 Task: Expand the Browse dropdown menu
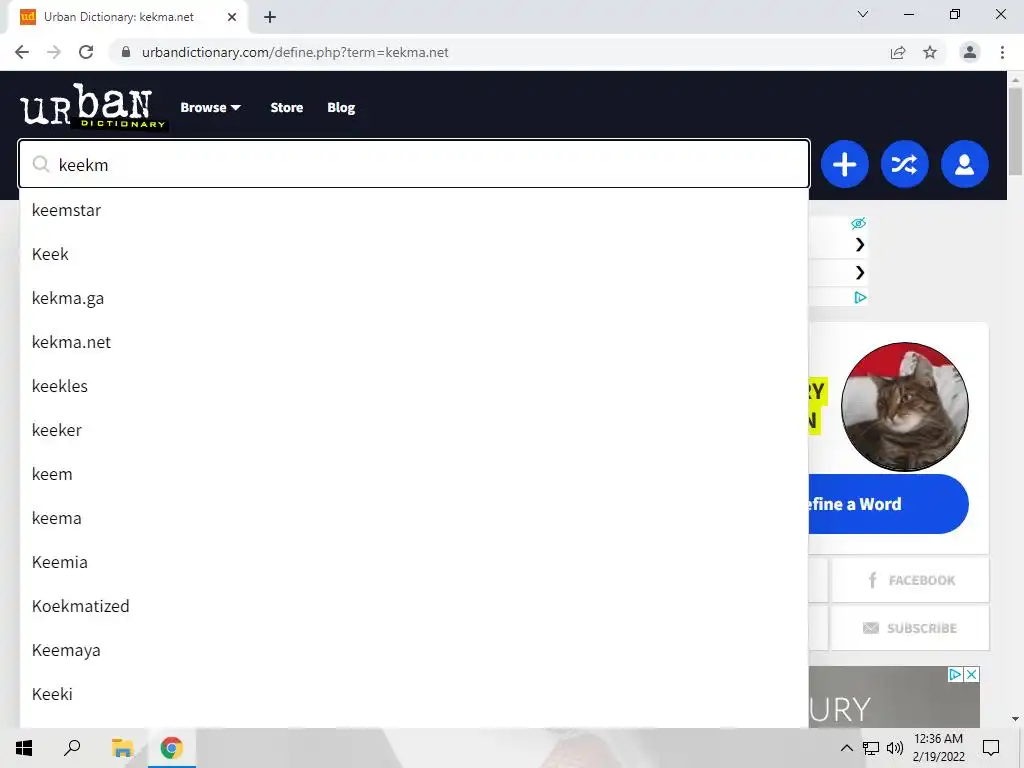tap(210, 108)
